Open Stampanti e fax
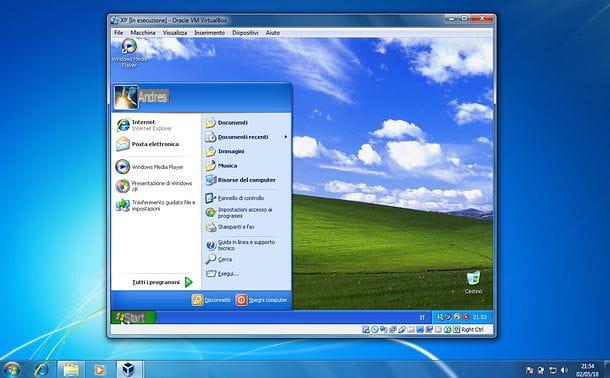 [x=230, y=227]
